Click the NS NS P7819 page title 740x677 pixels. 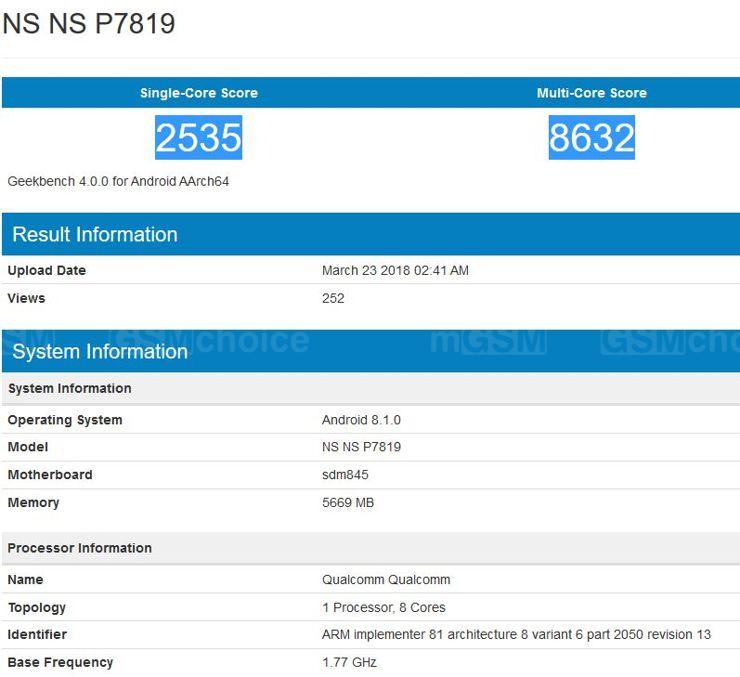[x=89, y=24]
